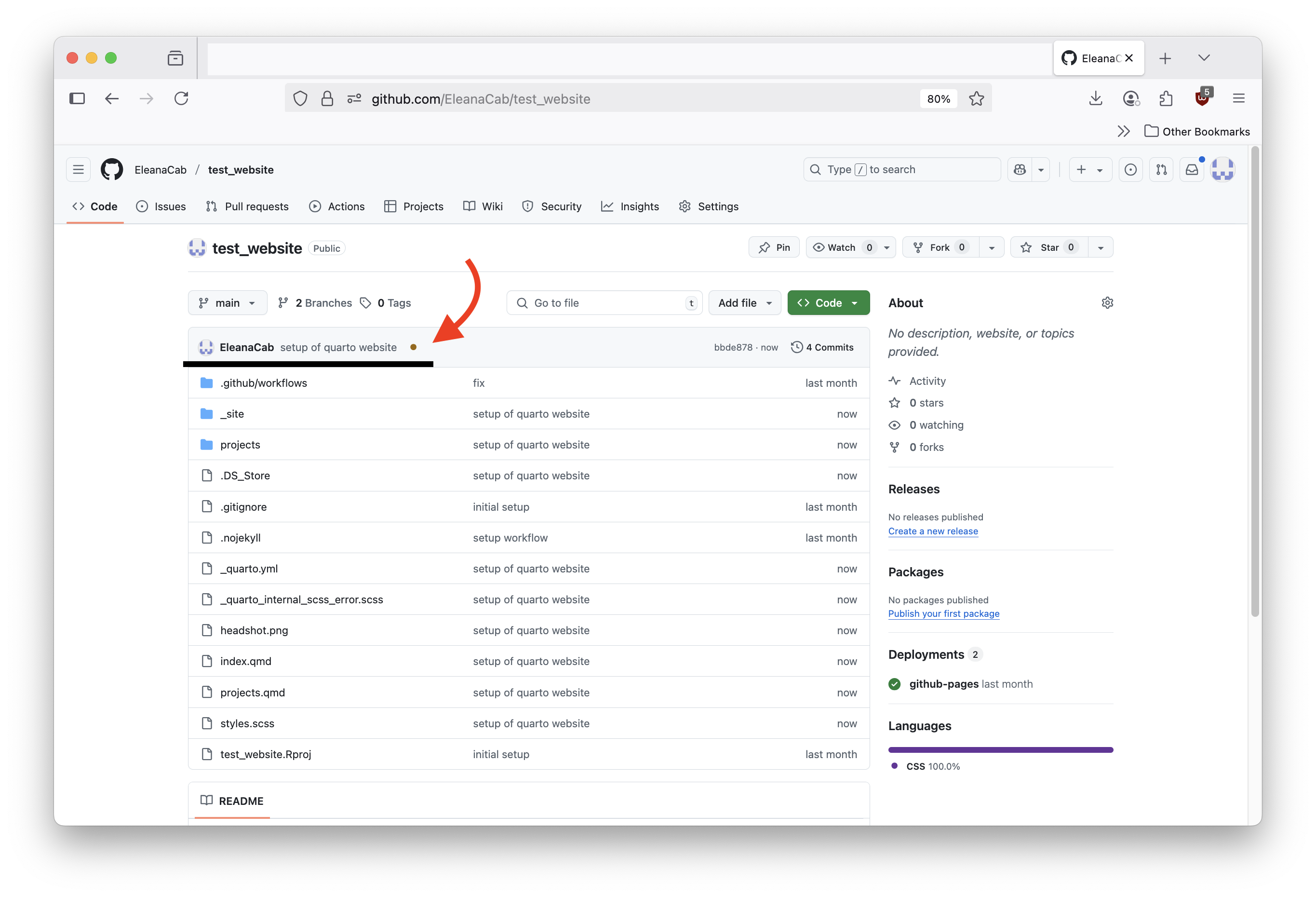Click Create a new release link
This screenshot has height=897, width=1316.
pyautogui.click(x=933, y=531)
